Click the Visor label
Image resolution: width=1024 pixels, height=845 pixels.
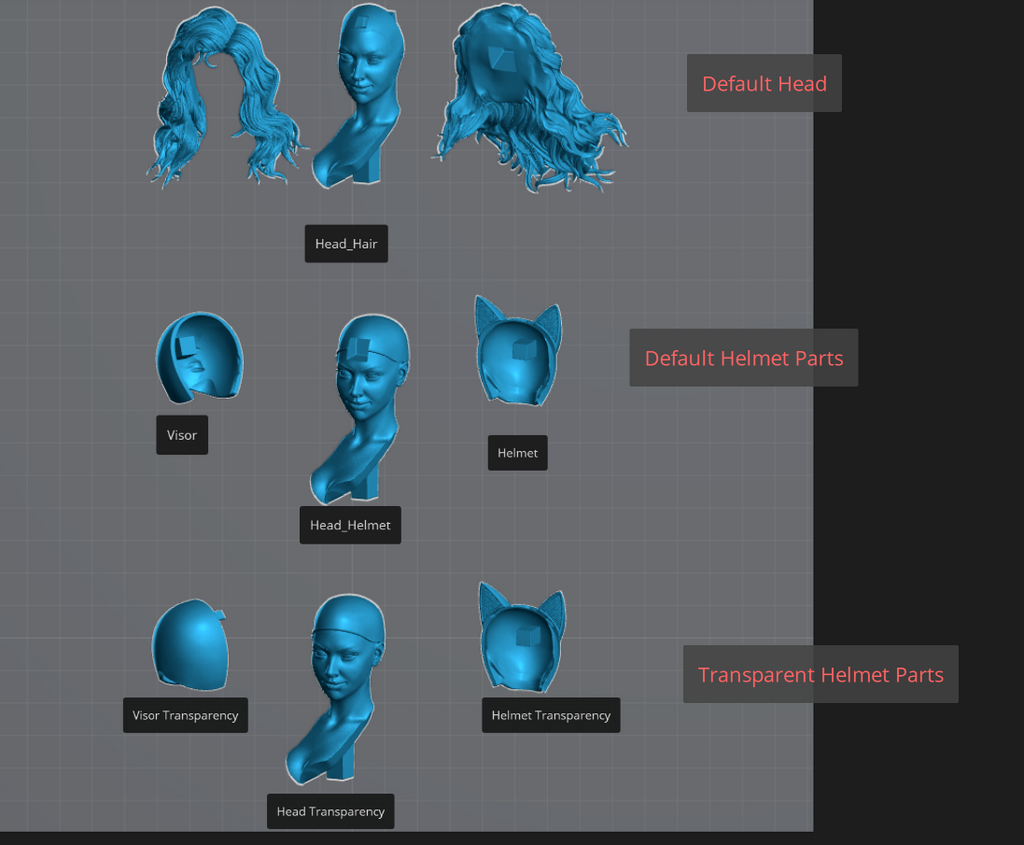point(182,435)
